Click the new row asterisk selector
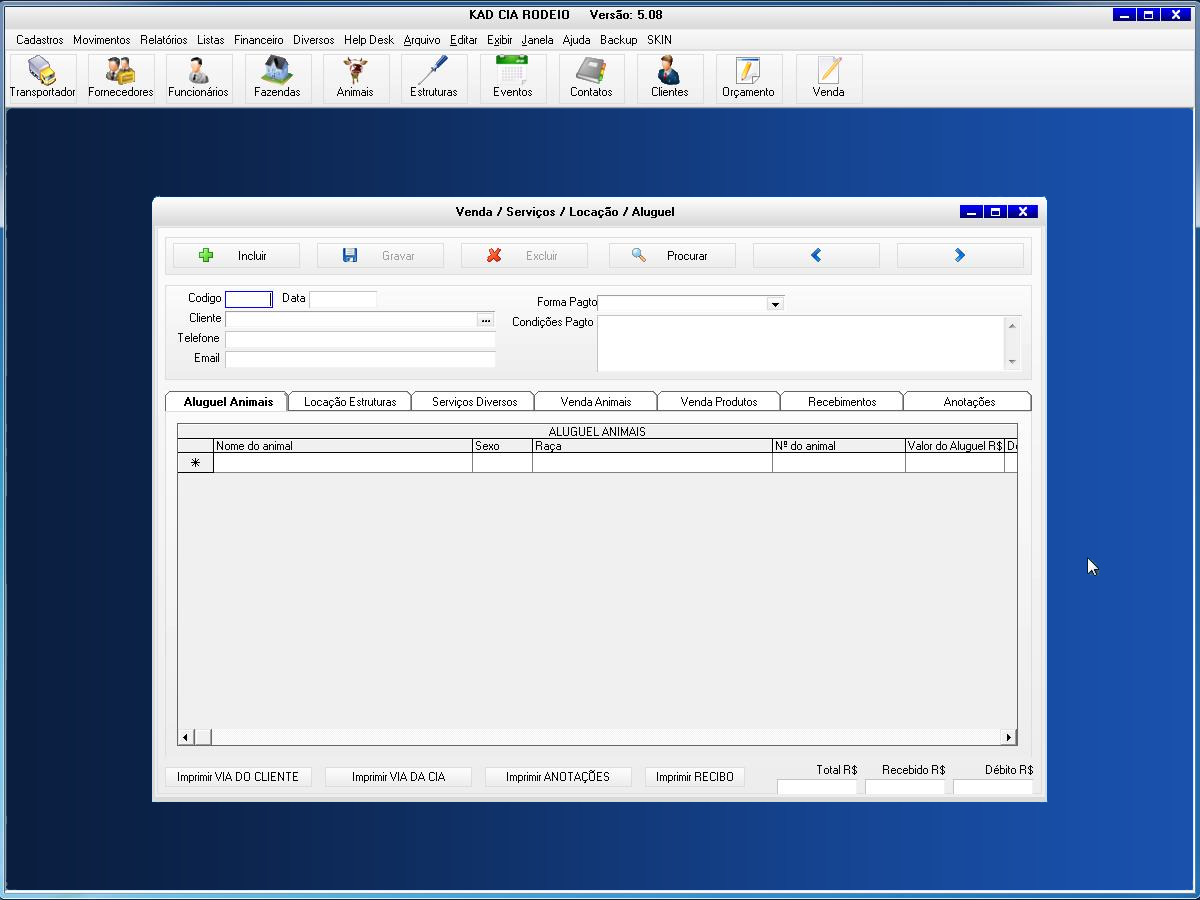 [196, 463]
